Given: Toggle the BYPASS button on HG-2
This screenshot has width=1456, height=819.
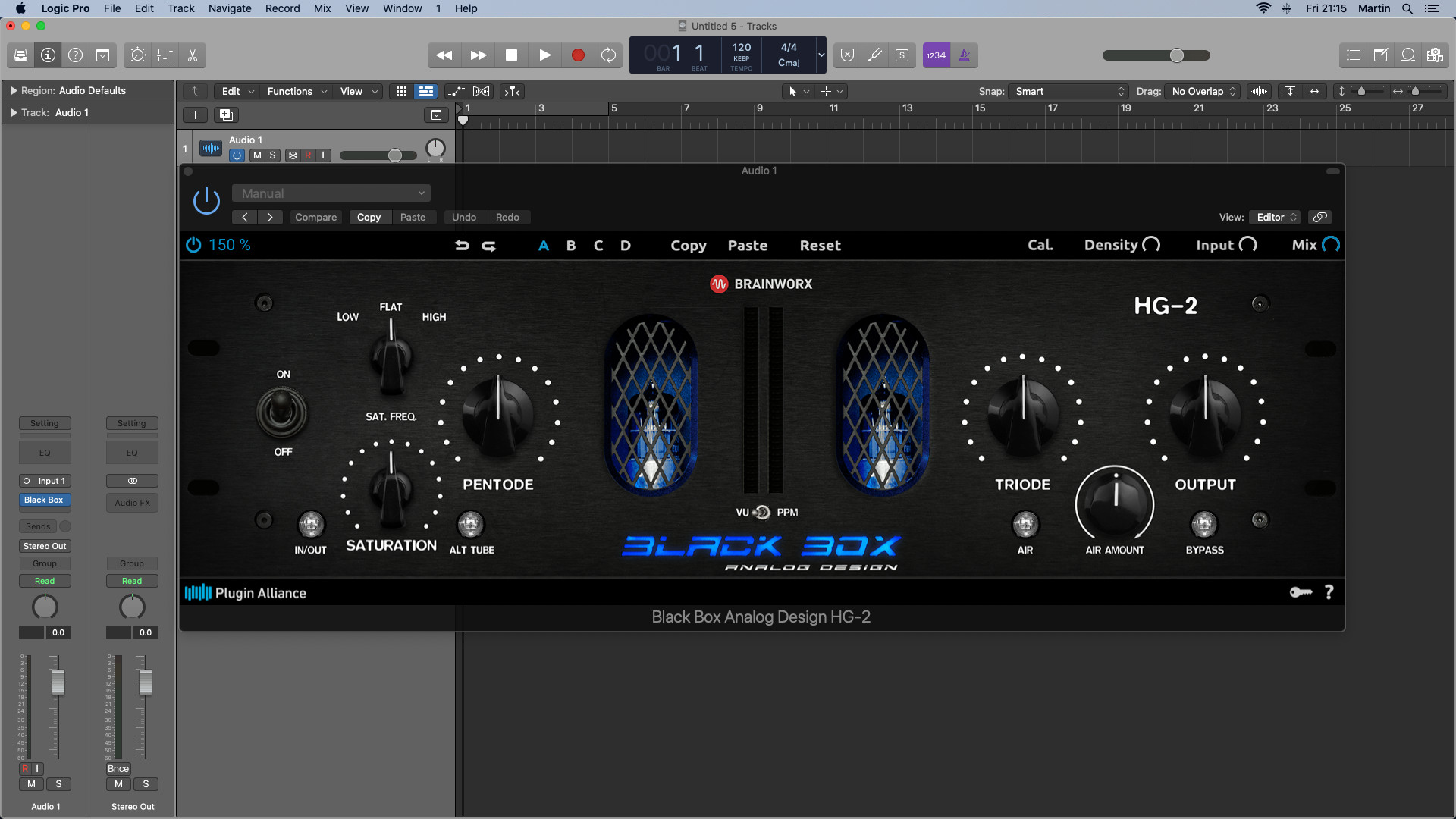Looking at the screenshot, I should pyautogui.click(x=1203, y=523).
